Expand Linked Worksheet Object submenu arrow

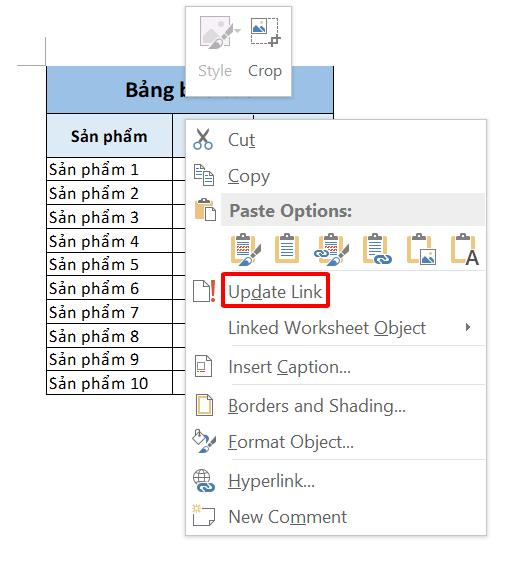pyautogui.click(x=468, y=327)
